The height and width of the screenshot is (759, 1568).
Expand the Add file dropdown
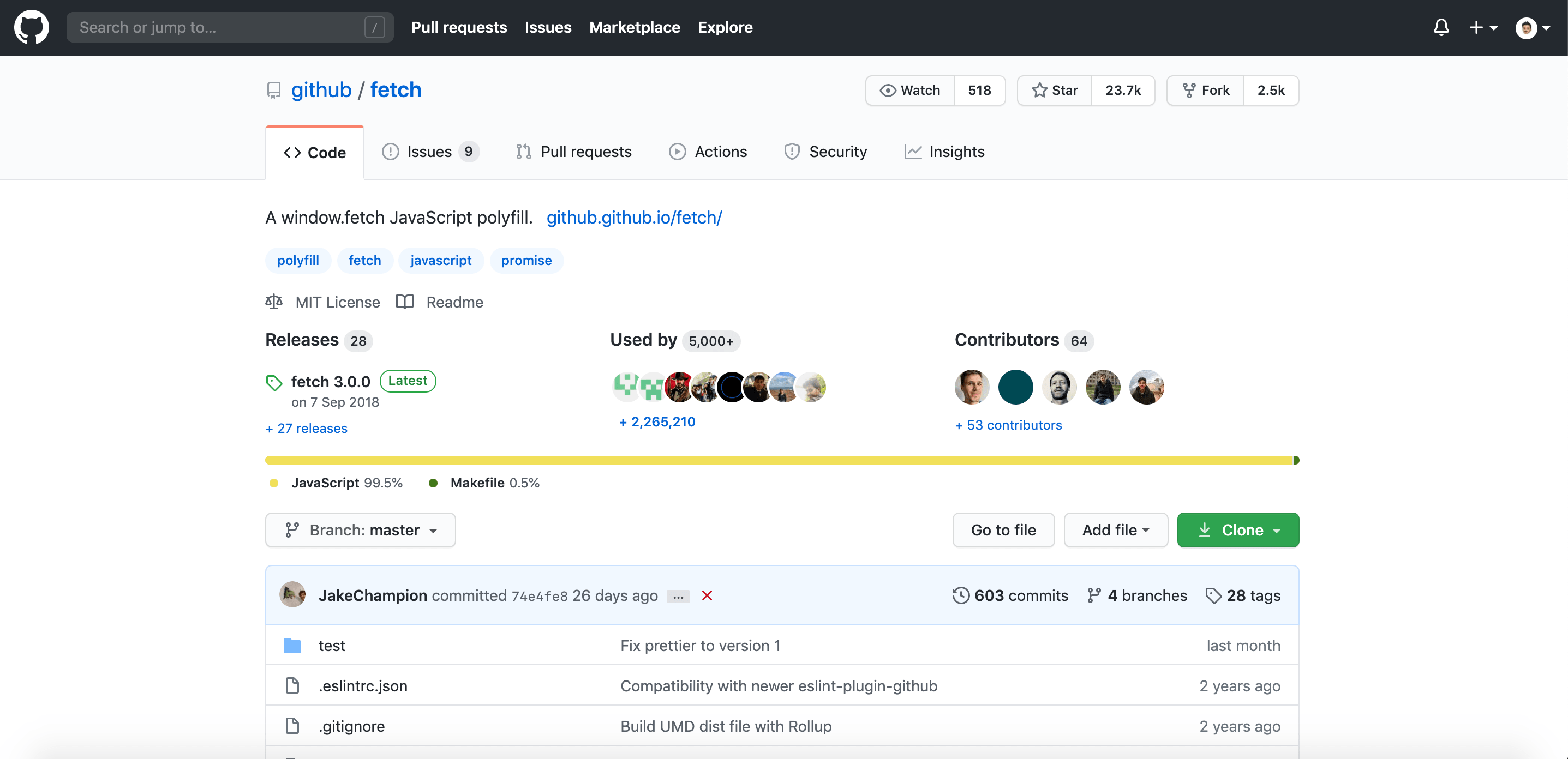point(1115,530)
